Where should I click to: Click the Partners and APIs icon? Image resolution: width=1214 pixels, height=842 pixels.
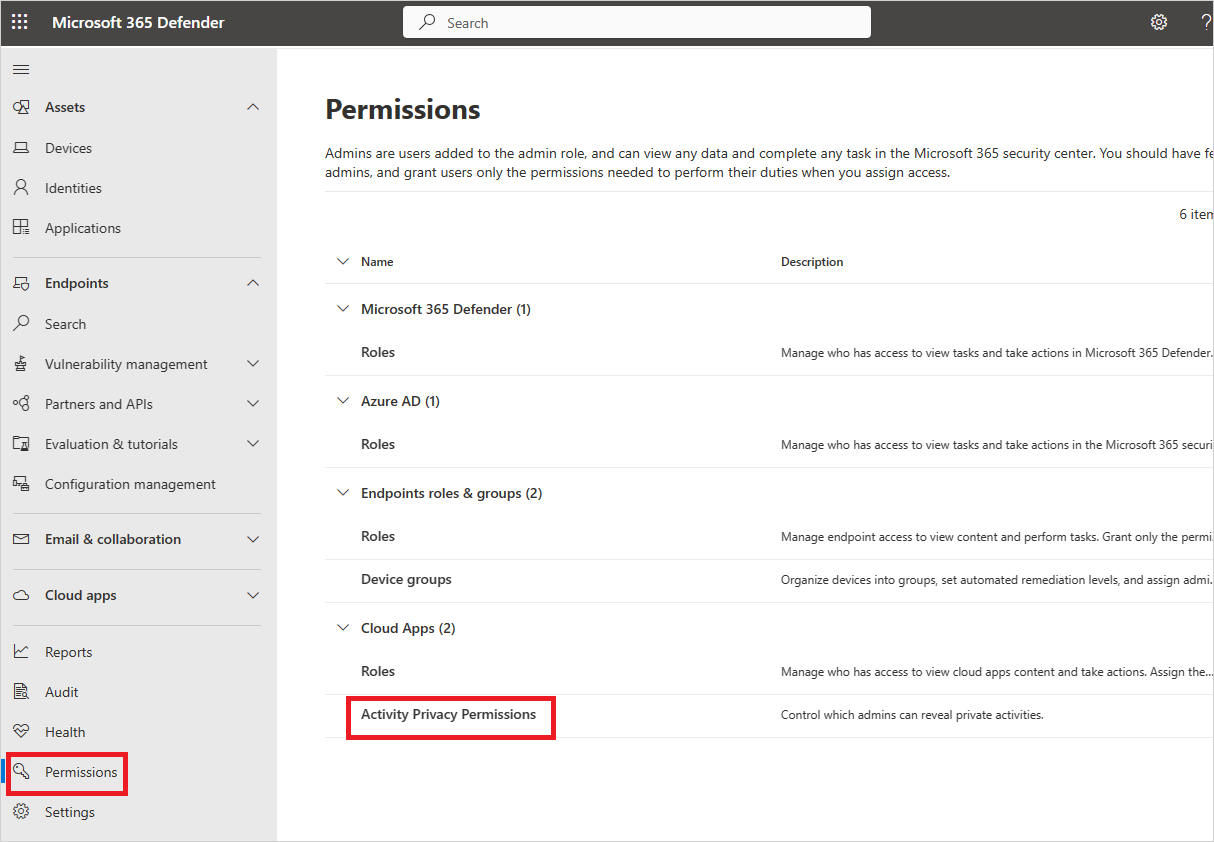(21, 403)
